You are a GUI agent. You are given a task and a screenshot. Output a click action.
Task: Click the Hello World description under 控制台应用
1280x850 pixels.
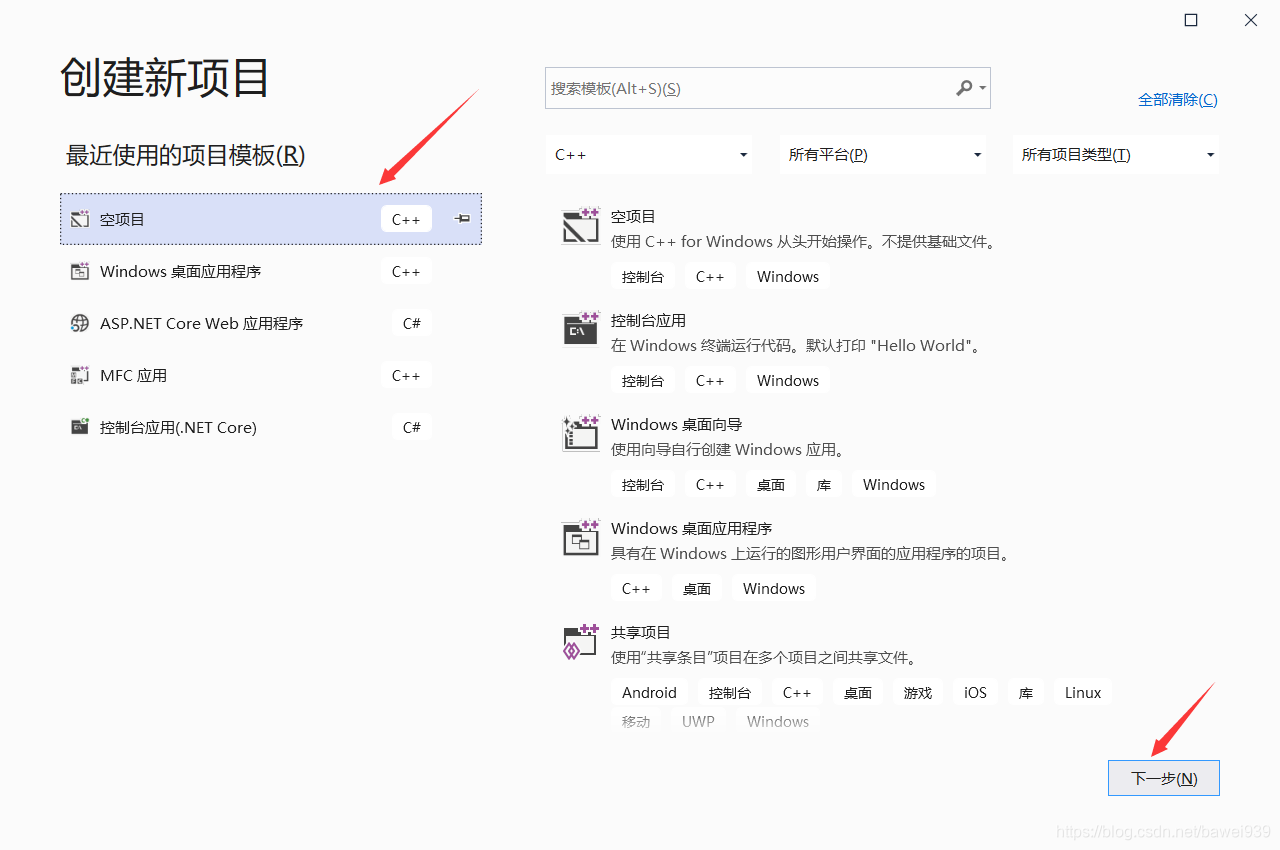797,346
